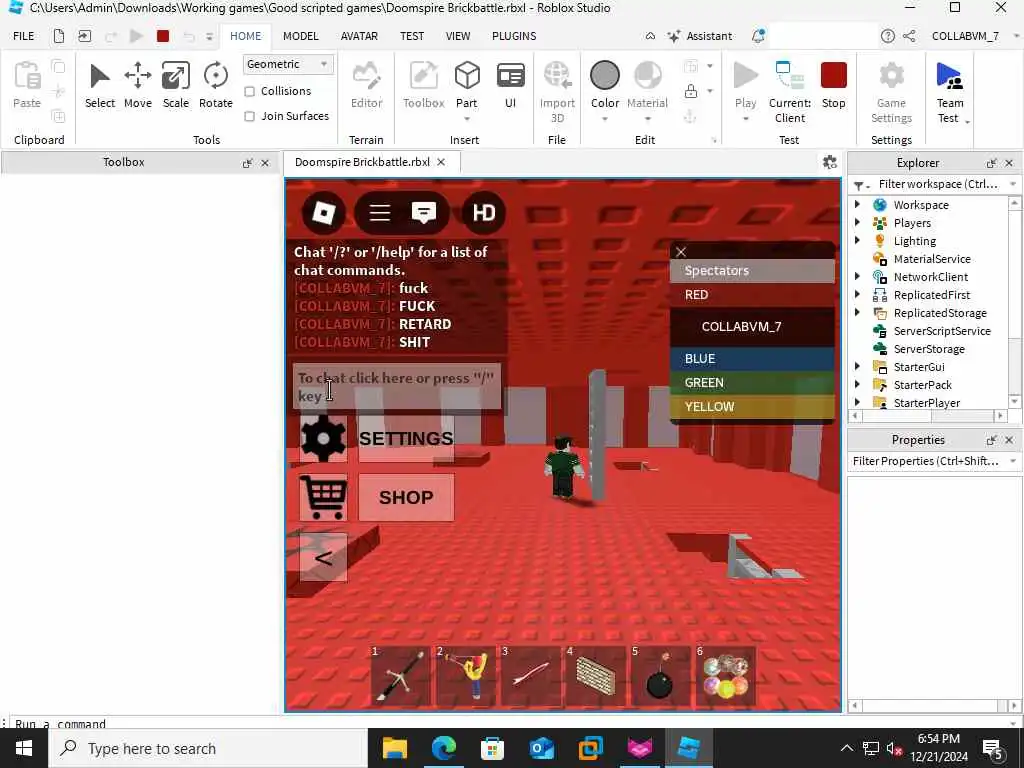Screen dimensions: 1024x768
Task: Equip the paintballs in slot 6
Action: (726, 676)
